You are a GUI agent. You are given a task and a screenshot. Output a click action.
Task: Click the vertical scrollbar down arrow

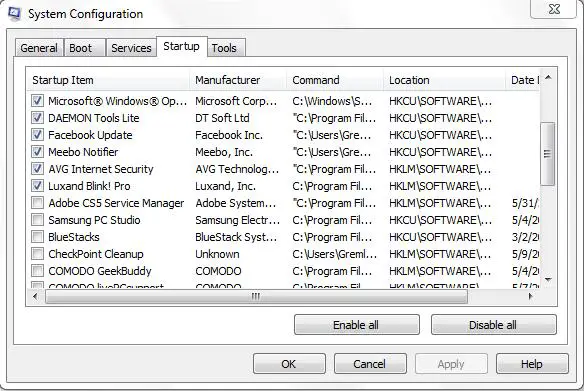coord(548,279)
